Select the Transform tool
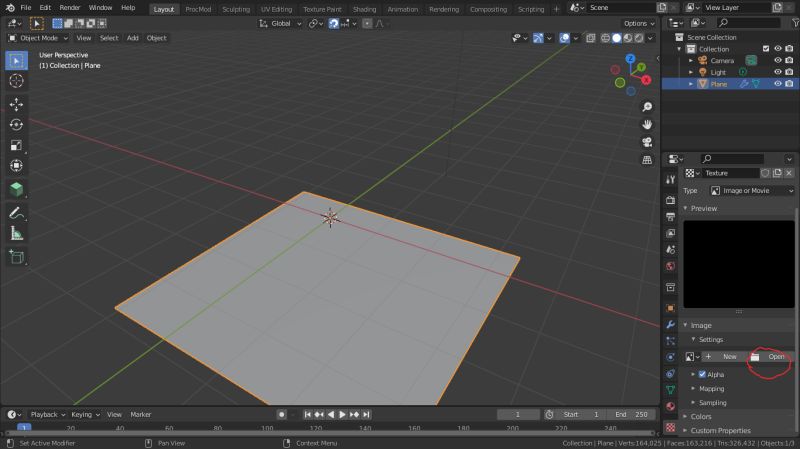 (16, 166)
